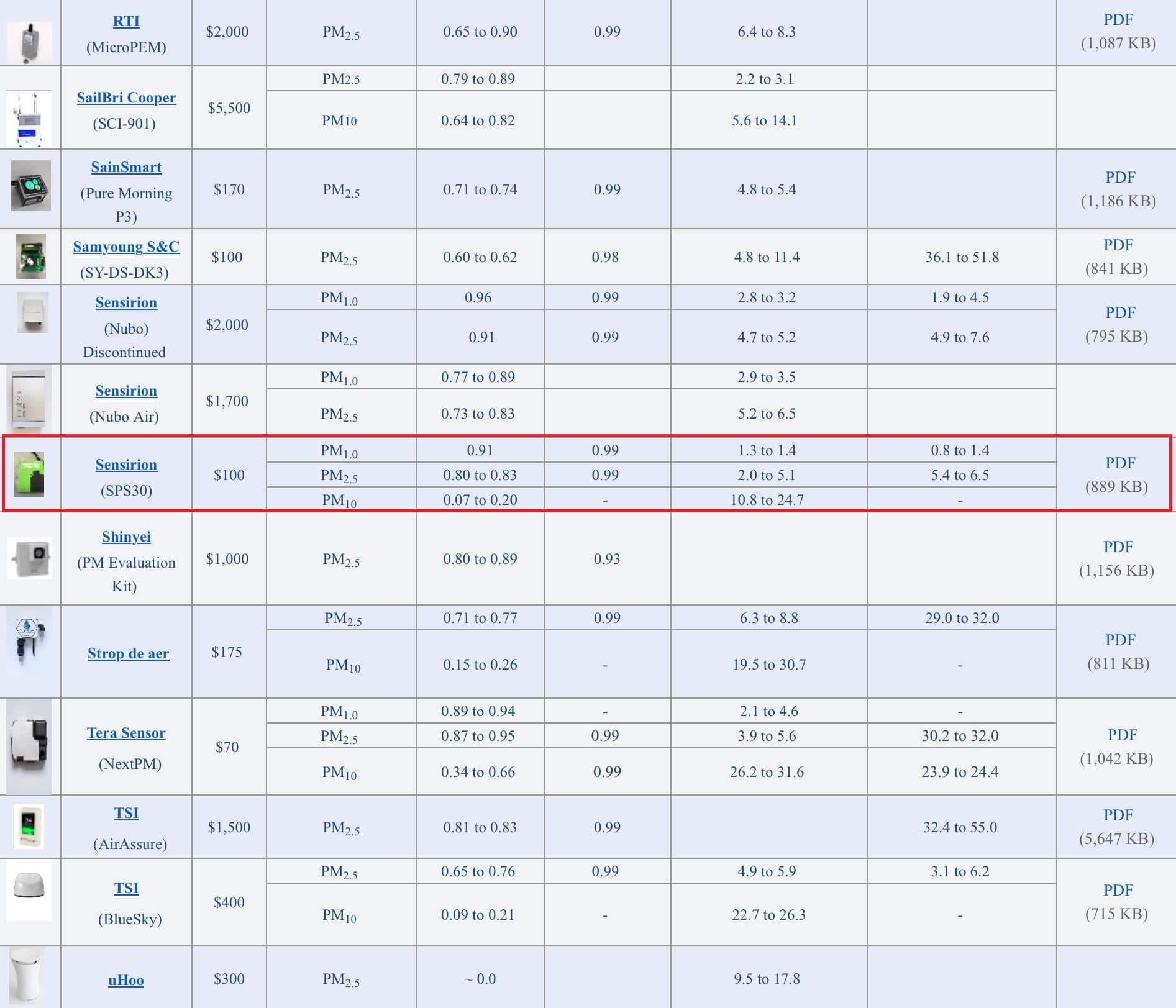Click the Sensirion Nubo Air thumbnail
This screenshot has width=1176, height=1008.
pyautogui.click(x=29, y=400)
